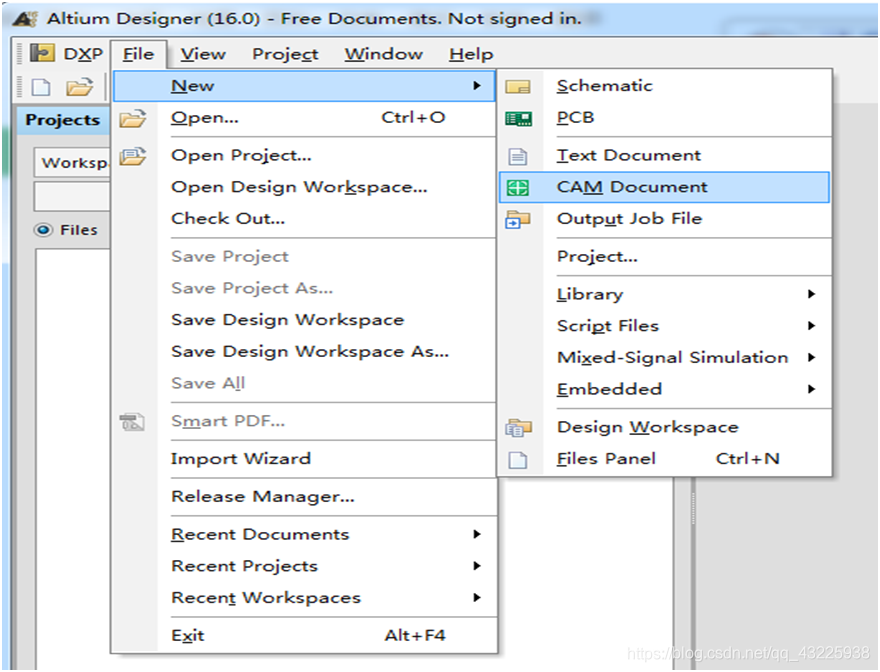Click the Output Job File icon

tap(517, 219)
